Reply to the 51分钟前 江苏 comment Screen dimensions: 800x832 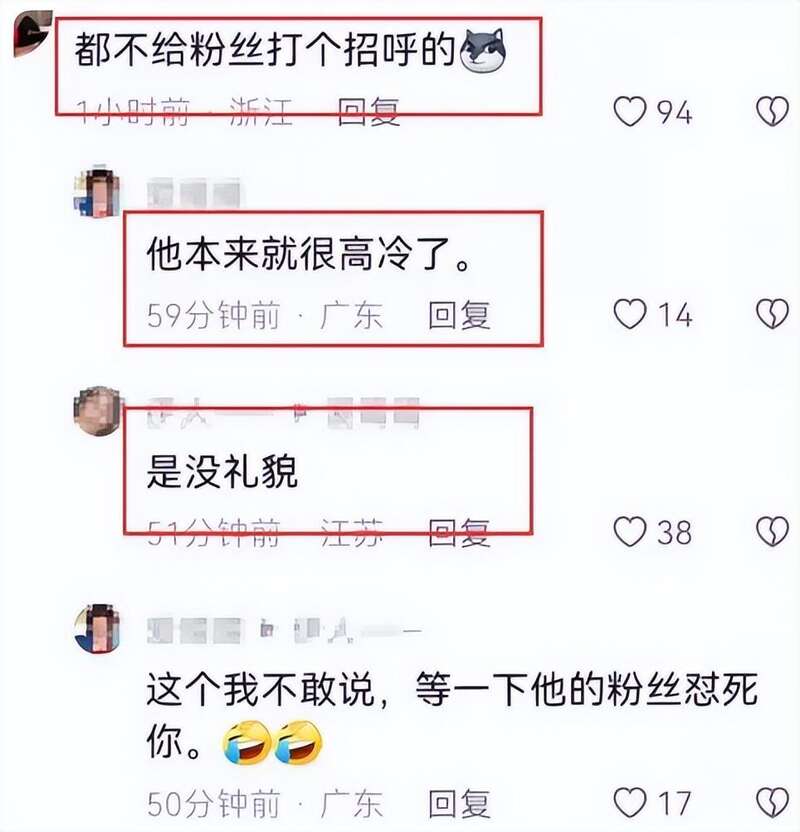point(459,532)
